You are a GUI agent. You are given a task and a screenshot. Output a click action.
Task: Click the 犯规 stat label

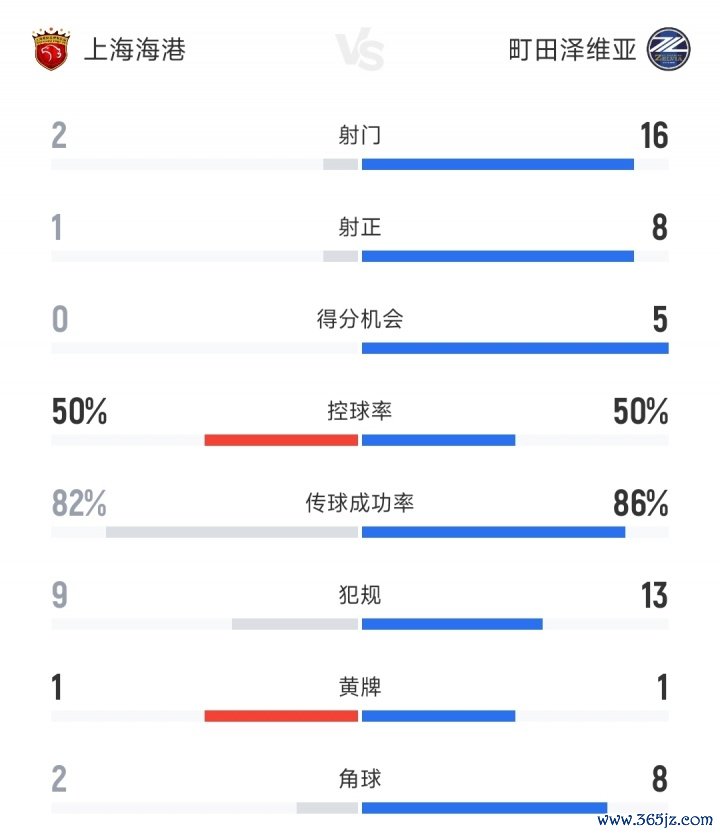tap(360, 596)
